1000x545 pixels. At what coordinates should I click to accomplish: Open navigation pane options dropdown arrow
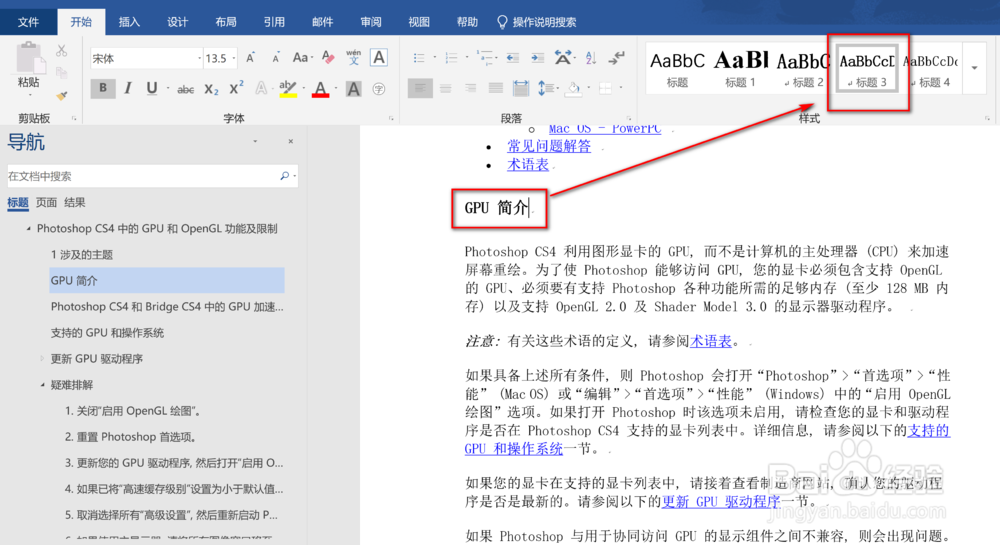point(255,142)
